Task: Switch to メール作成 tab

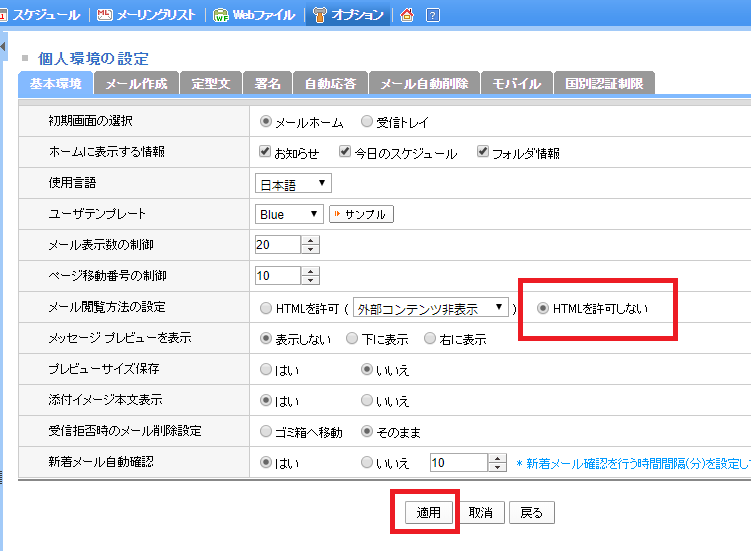Action: pyautogui.click(x=137, y=84)
